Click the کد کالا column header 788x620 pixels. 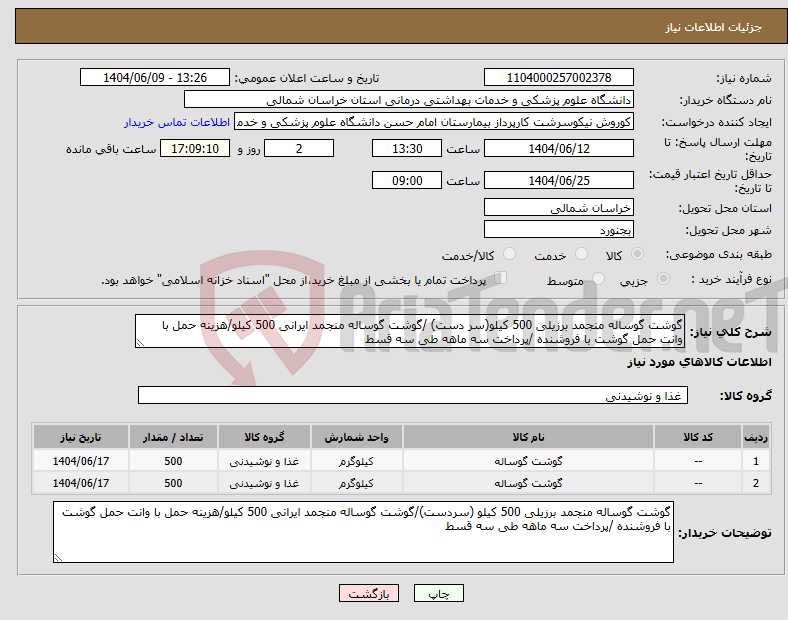698,437
